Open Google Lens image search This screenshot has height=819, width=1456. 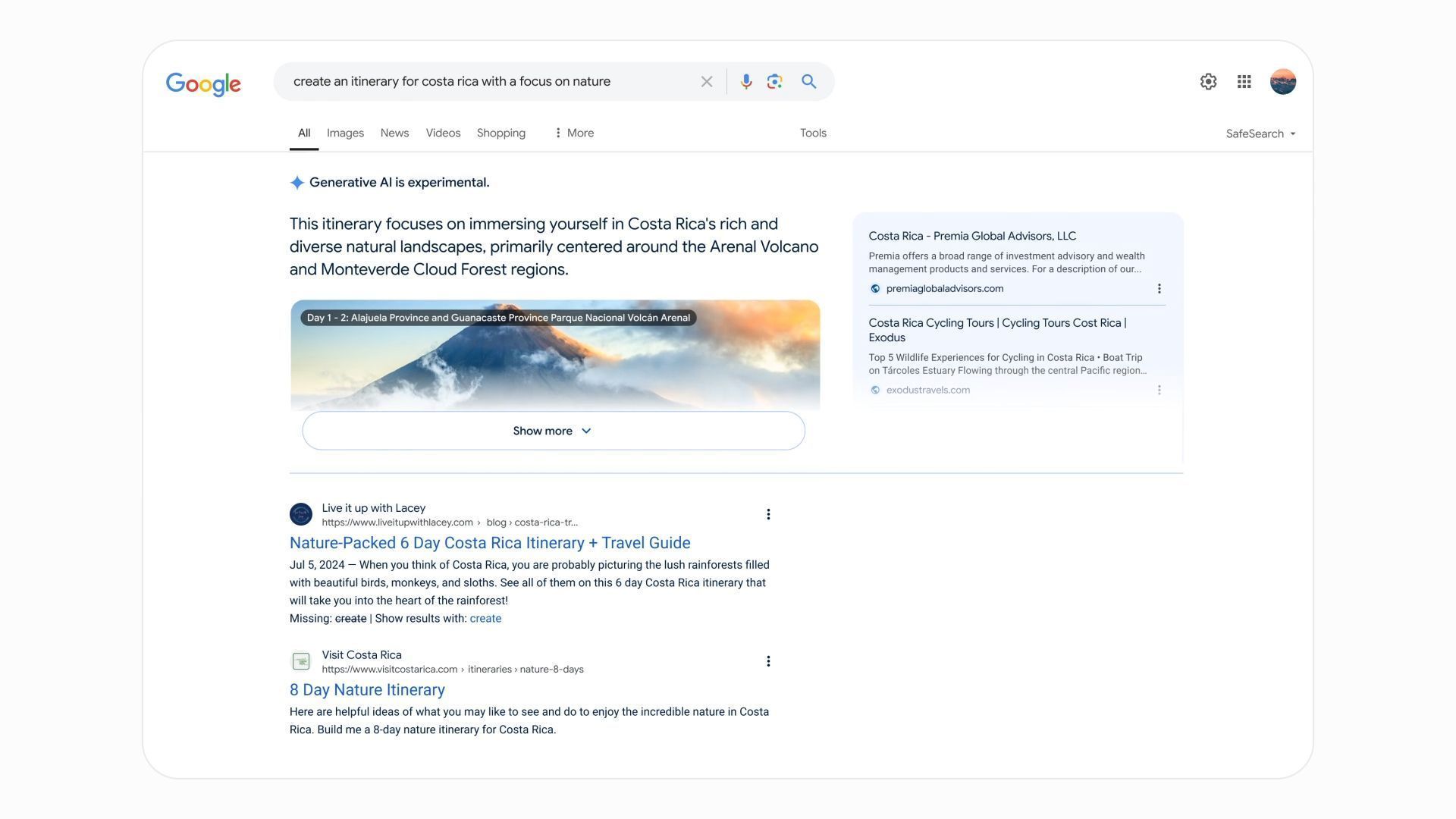click(x=774, y=81)
